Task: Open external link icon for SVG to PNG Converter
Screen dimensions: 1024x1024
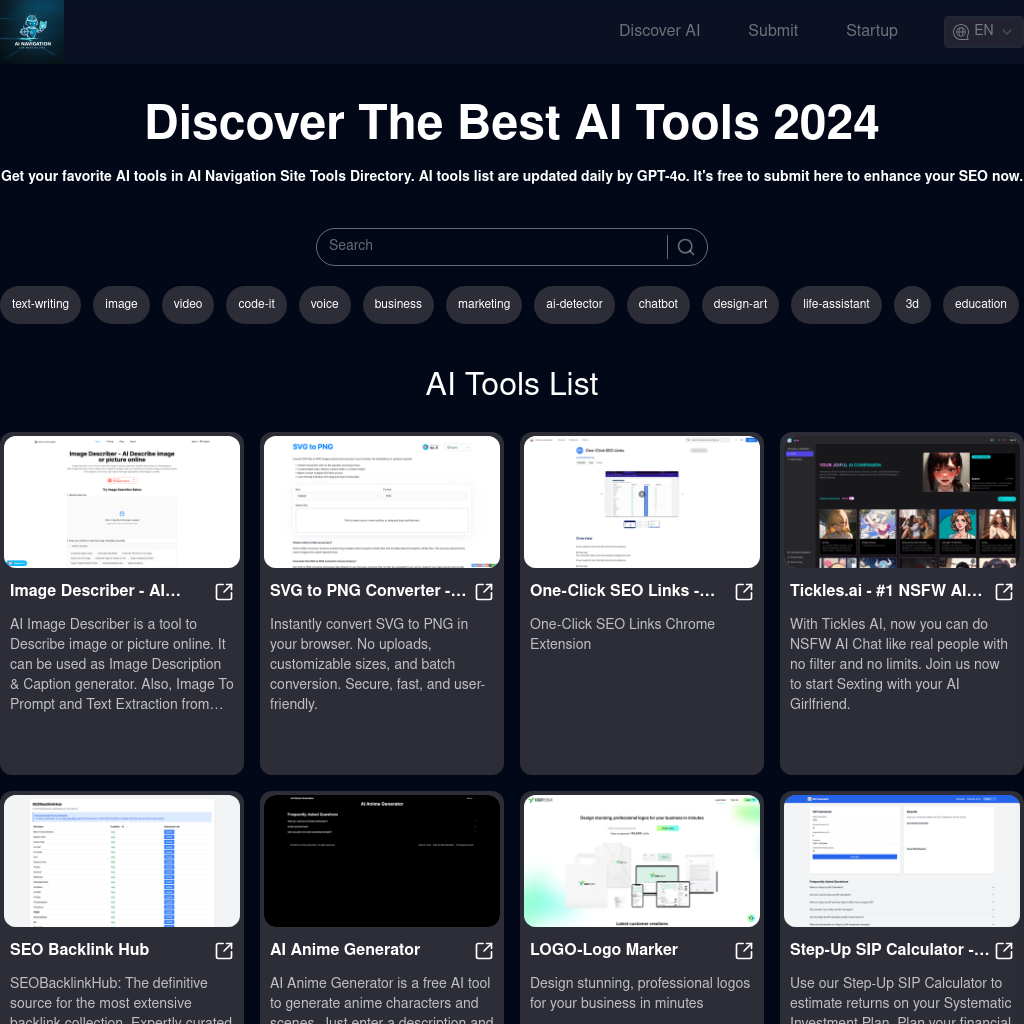Action: [484, 592]
